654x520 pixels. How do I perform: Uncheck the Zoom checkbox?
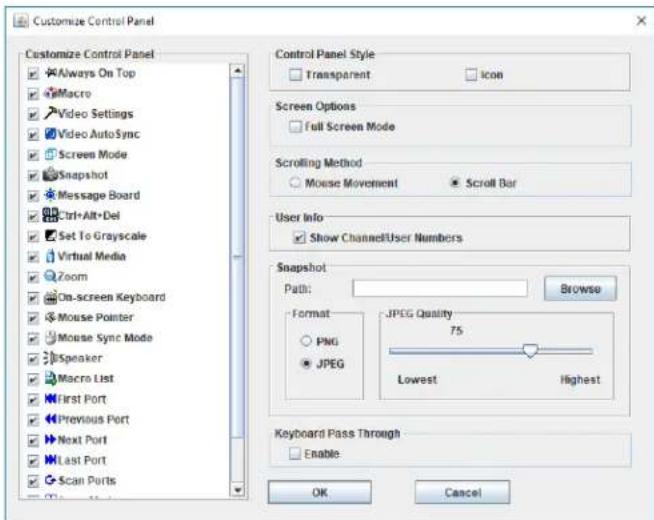pos(33,277)
